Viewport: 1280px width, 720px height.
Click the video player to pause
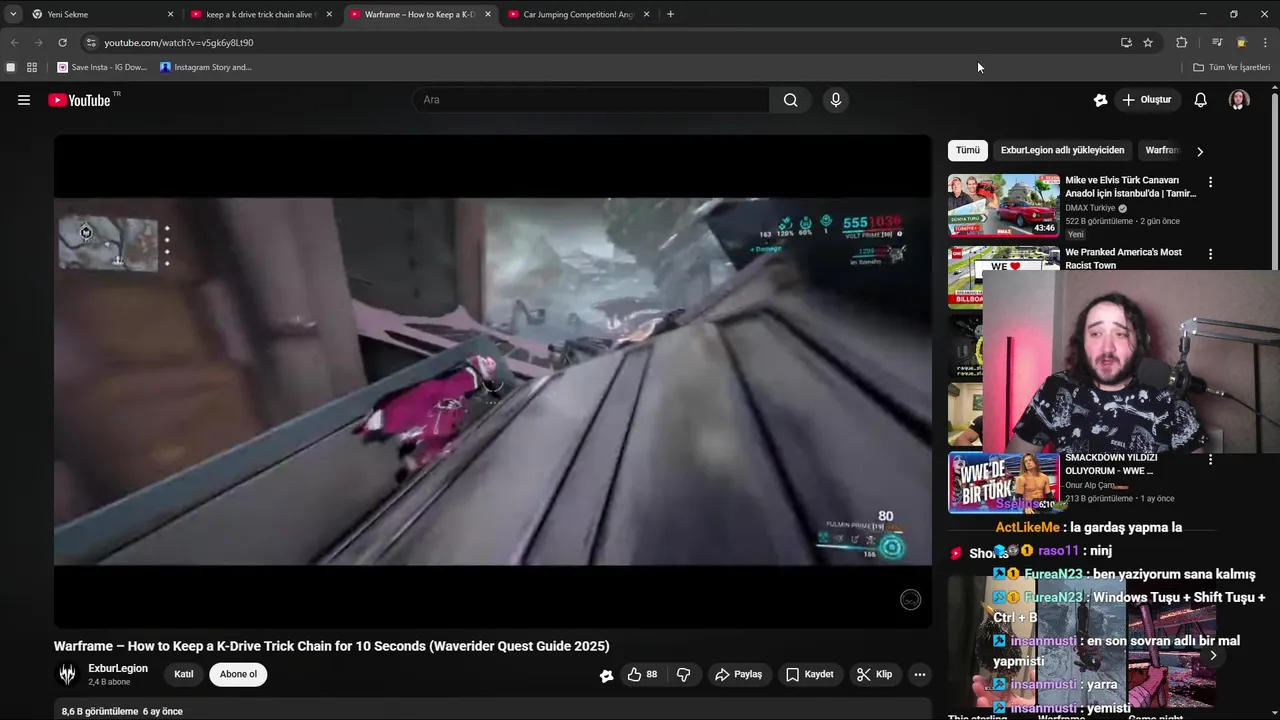coord(492,381)
